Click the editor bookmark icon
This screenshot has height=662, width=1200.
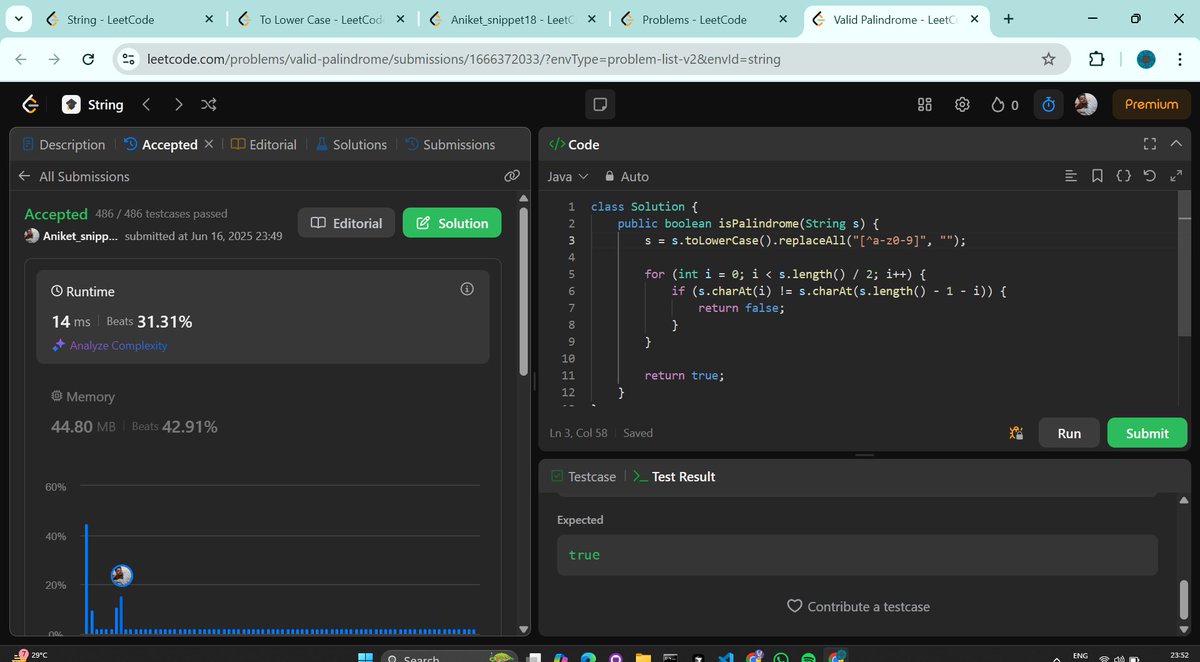point(1097,176)
